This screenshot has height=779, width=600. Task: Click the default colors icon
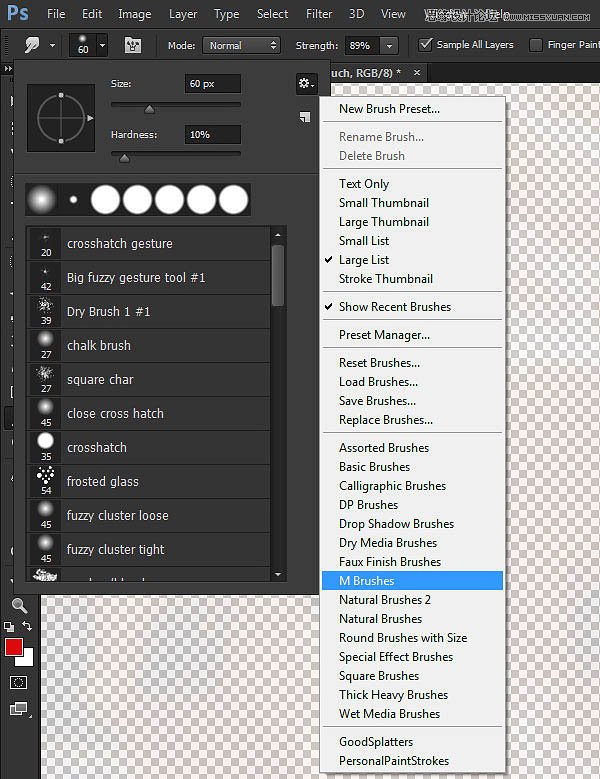[8, 627]
